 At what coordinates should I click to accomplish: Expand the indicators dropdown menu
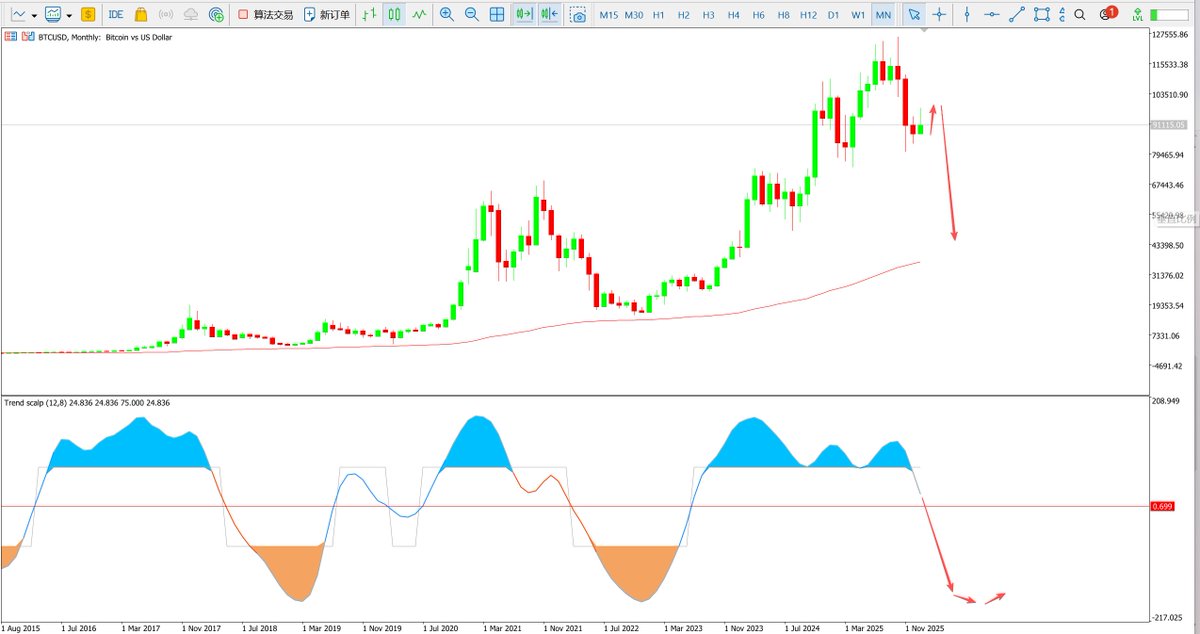[70, 14]
